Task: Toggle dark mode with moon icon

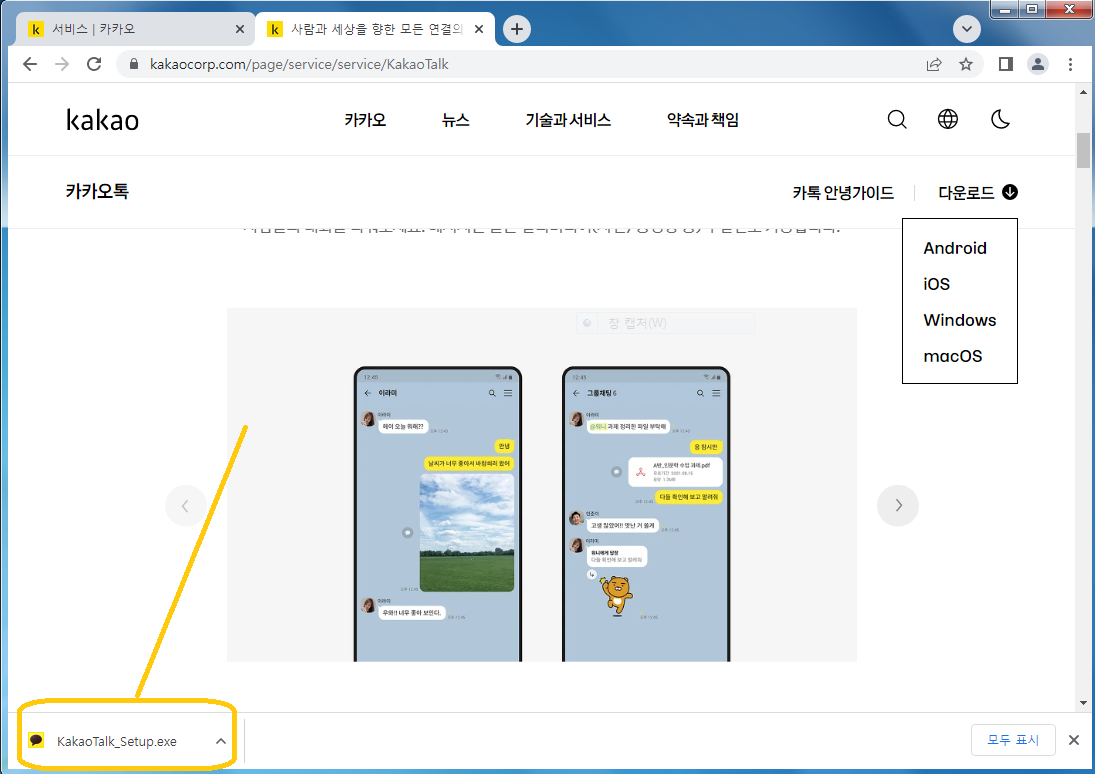Action: [1000, 119]
